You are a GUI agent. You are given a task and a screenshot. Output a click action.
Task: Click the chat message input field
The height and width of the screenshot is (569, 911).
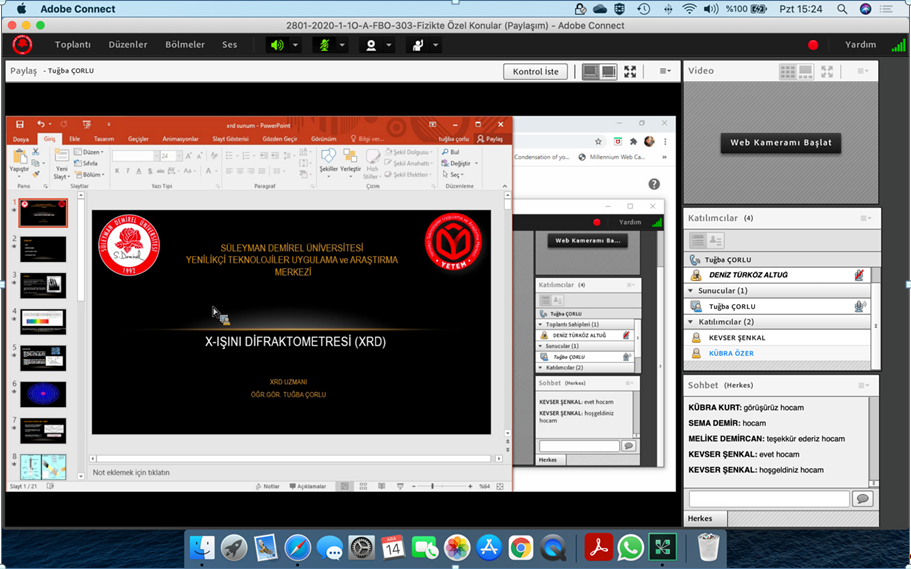[x=768, y=499]
